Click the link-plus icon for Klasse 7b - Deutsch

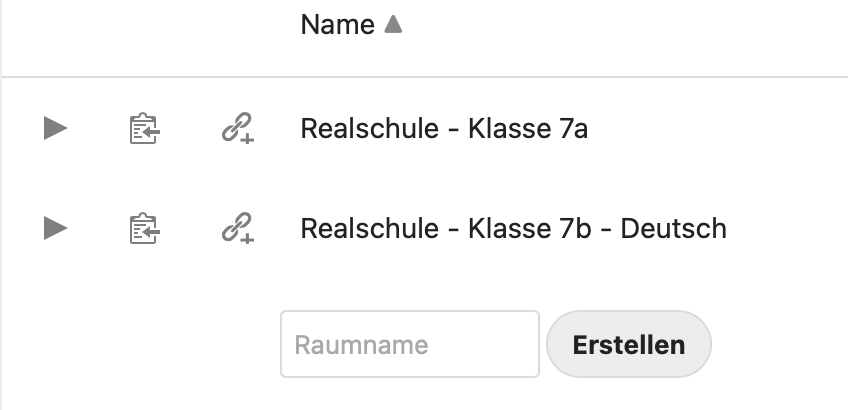pyautogui.click(x=237, y=230)
